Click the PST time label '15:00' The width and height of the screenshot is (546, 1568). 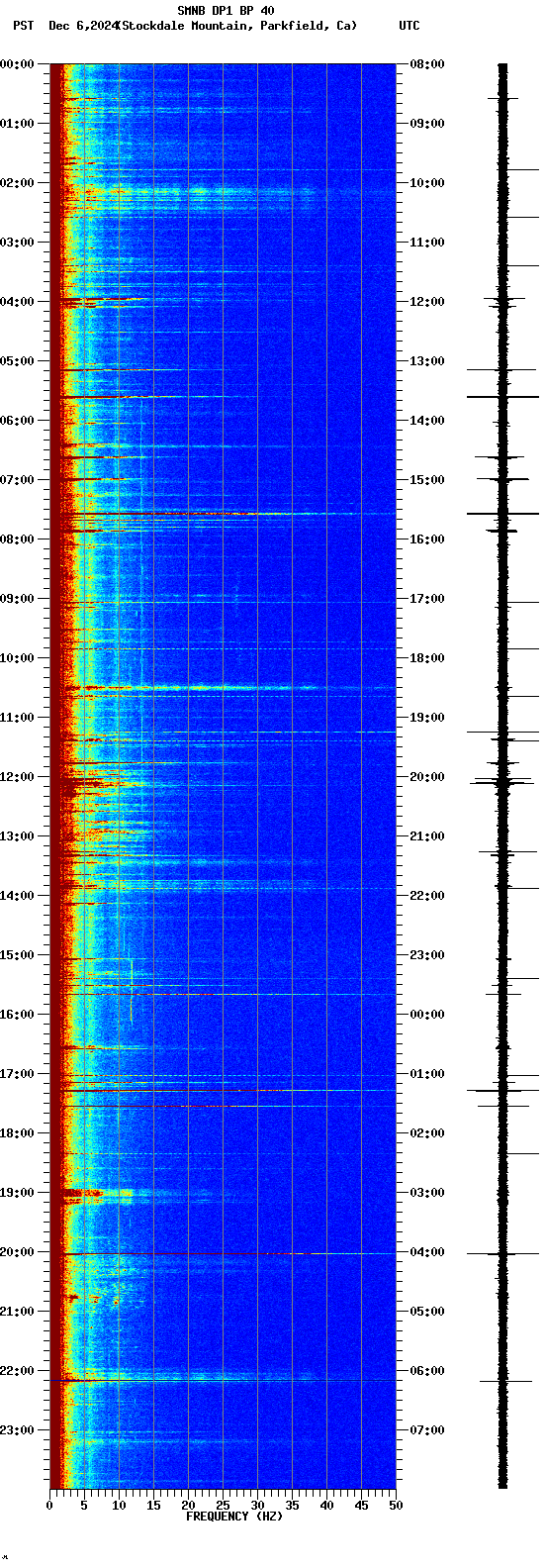(x=17, y=955)
